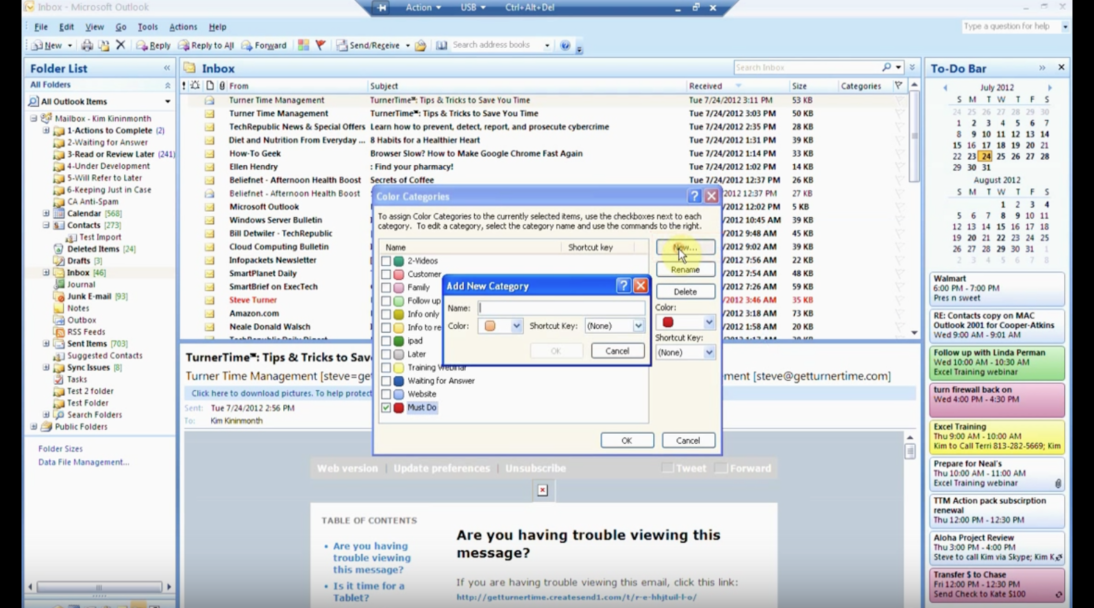Expand the To-Do Bar chevrons icon
The height and width of the screenshot is (608, 1094).
click(1042, 68)
